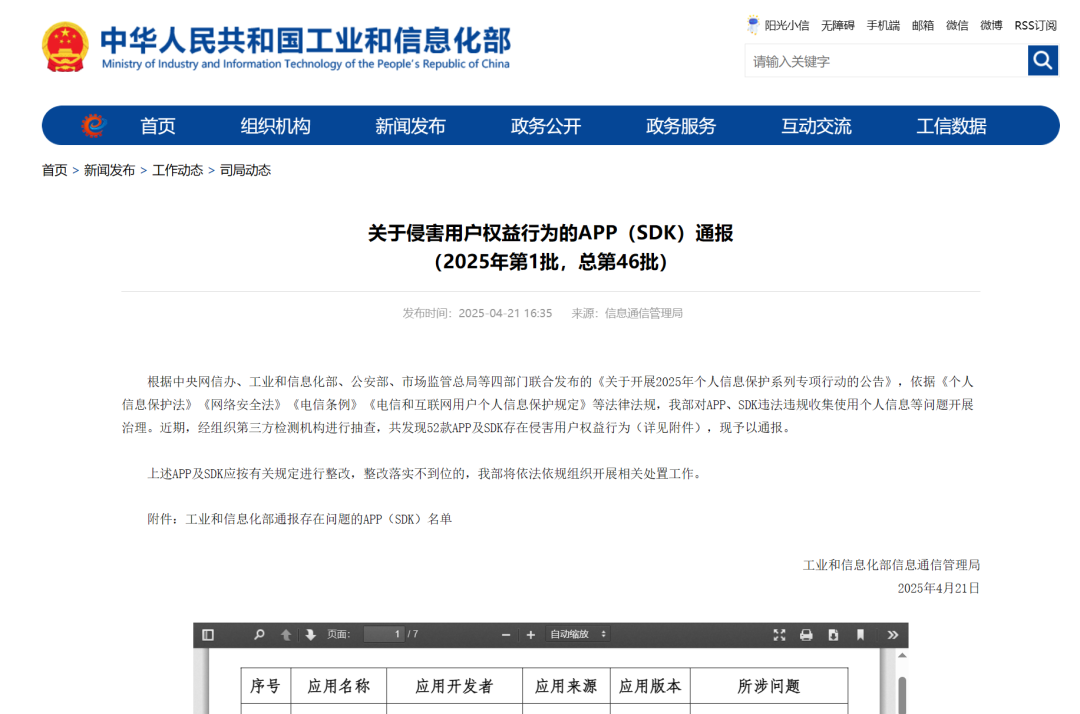Click the 阳光小信 mascot icon

[x=753, y=25]
